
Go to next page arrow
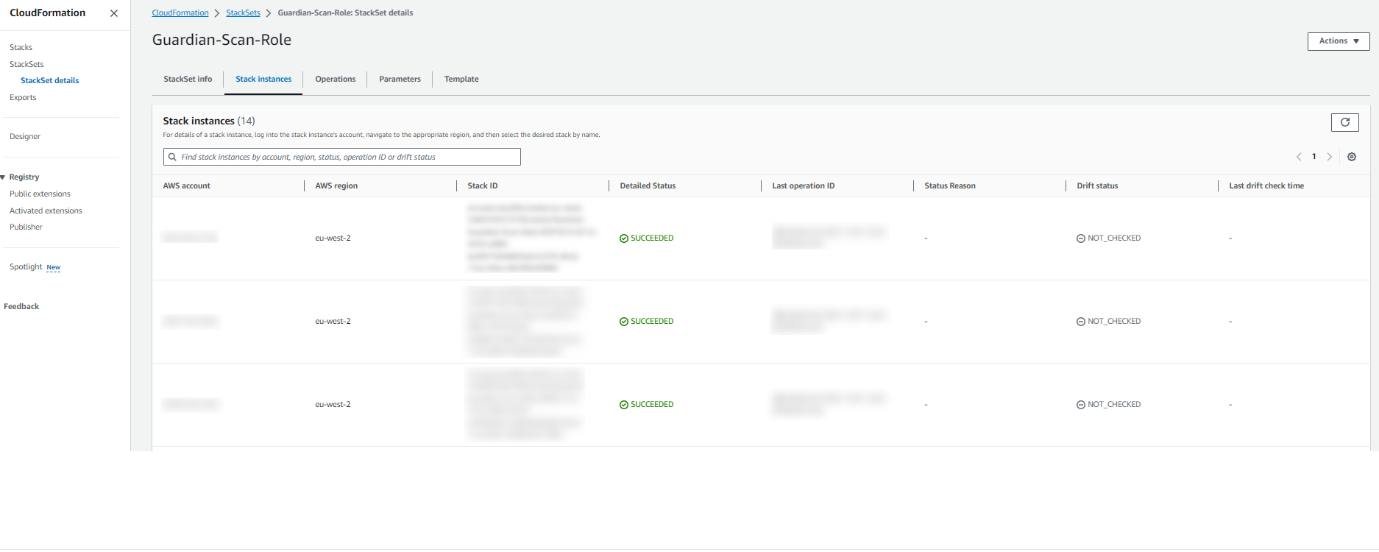coord(1329,157)
